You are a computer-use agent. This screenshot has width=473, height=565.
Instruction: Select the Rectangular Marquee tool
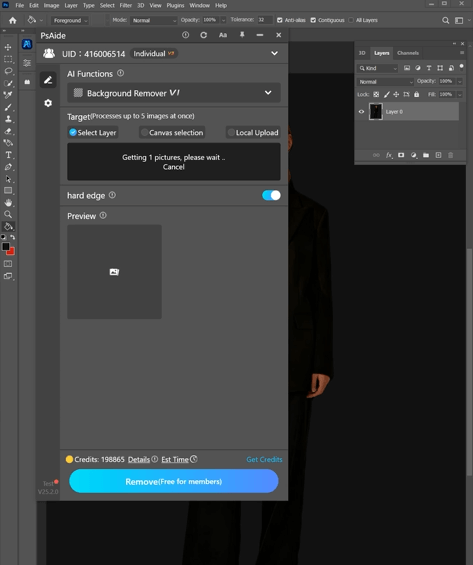pos(8,59)
